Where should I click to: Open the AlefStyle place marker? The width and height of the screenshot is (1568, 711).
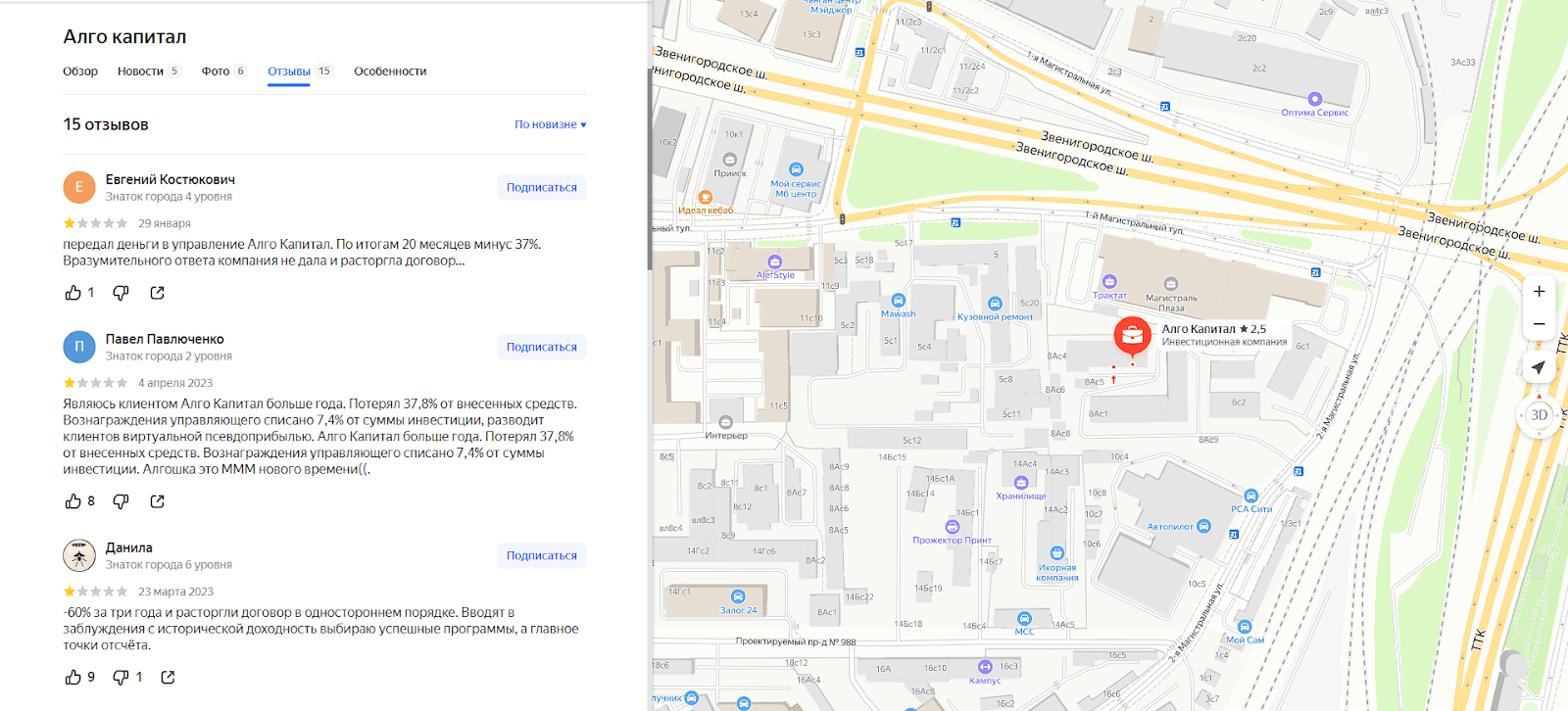[x=775, y=261]
